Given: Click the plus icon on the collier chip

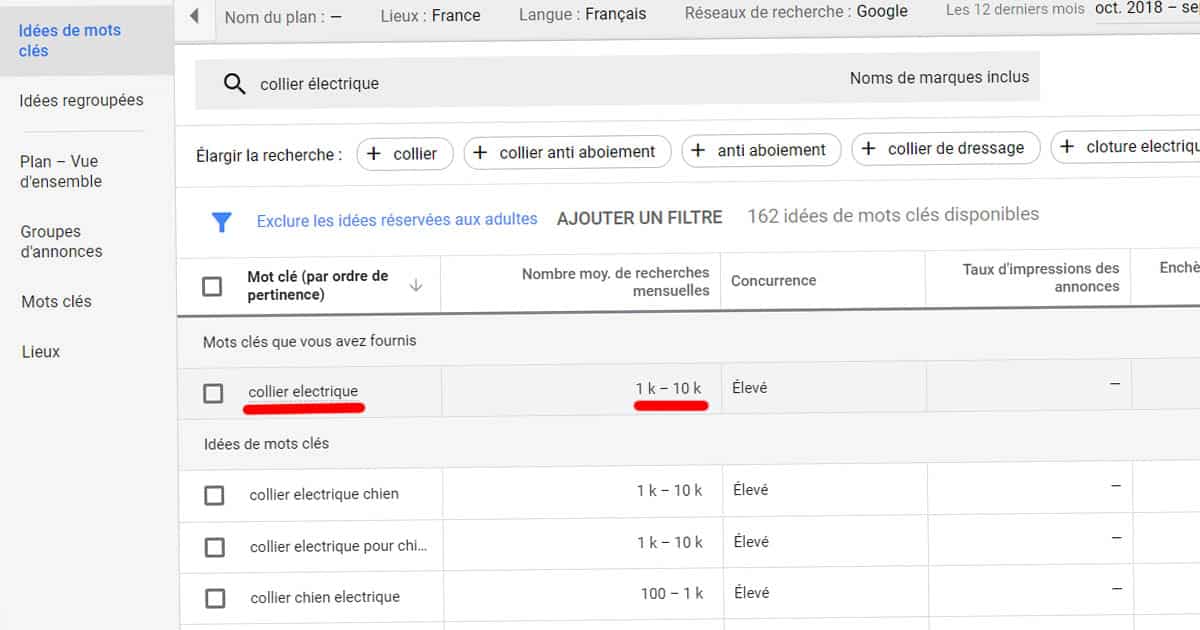Looking at the screenshot, I should tap(374, 154).
